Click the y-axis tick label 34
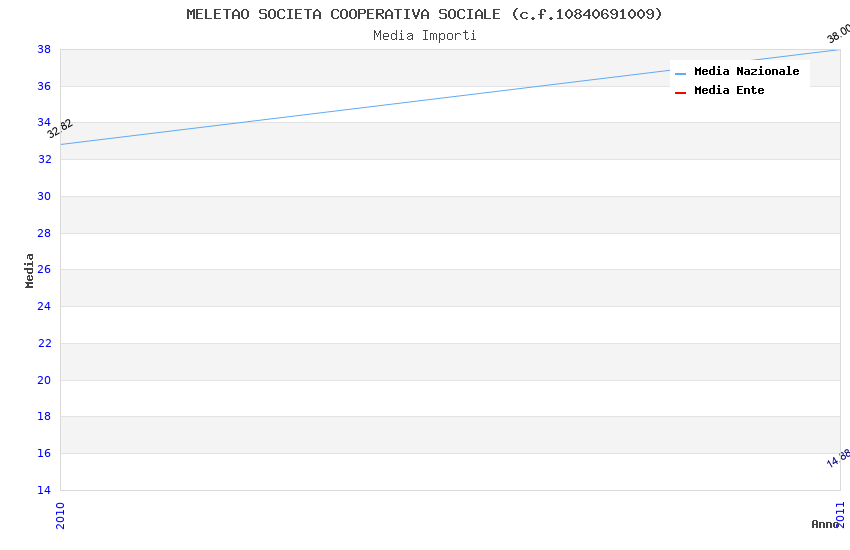 (44, 122)
